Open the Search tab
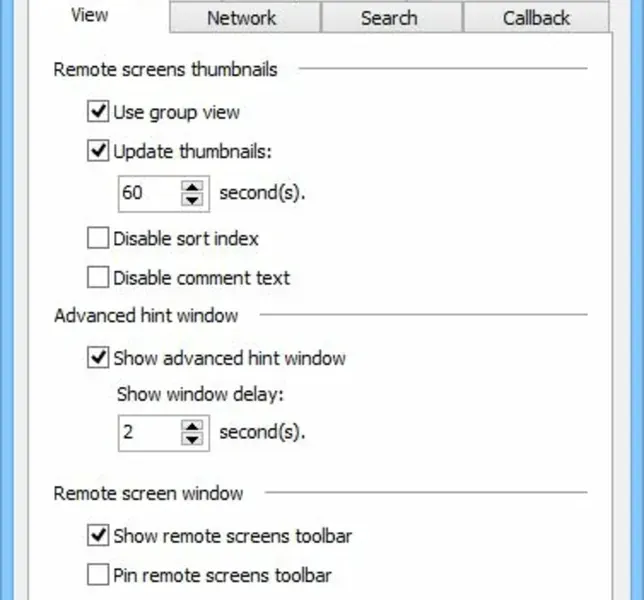The width and height of the screenshot is (644, 600). [389, 18]
